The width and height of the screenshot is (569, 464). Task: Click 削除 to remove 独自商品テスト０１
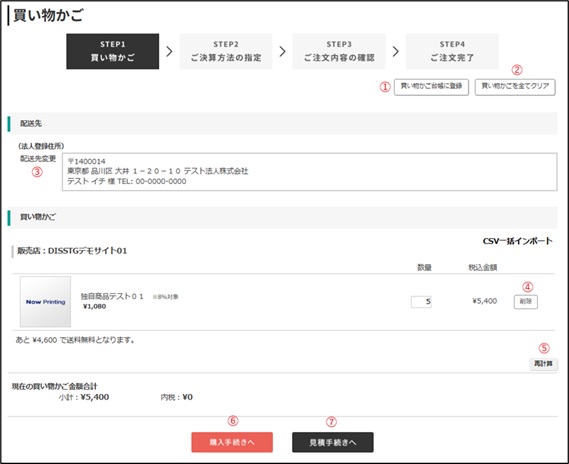(525, 301)
